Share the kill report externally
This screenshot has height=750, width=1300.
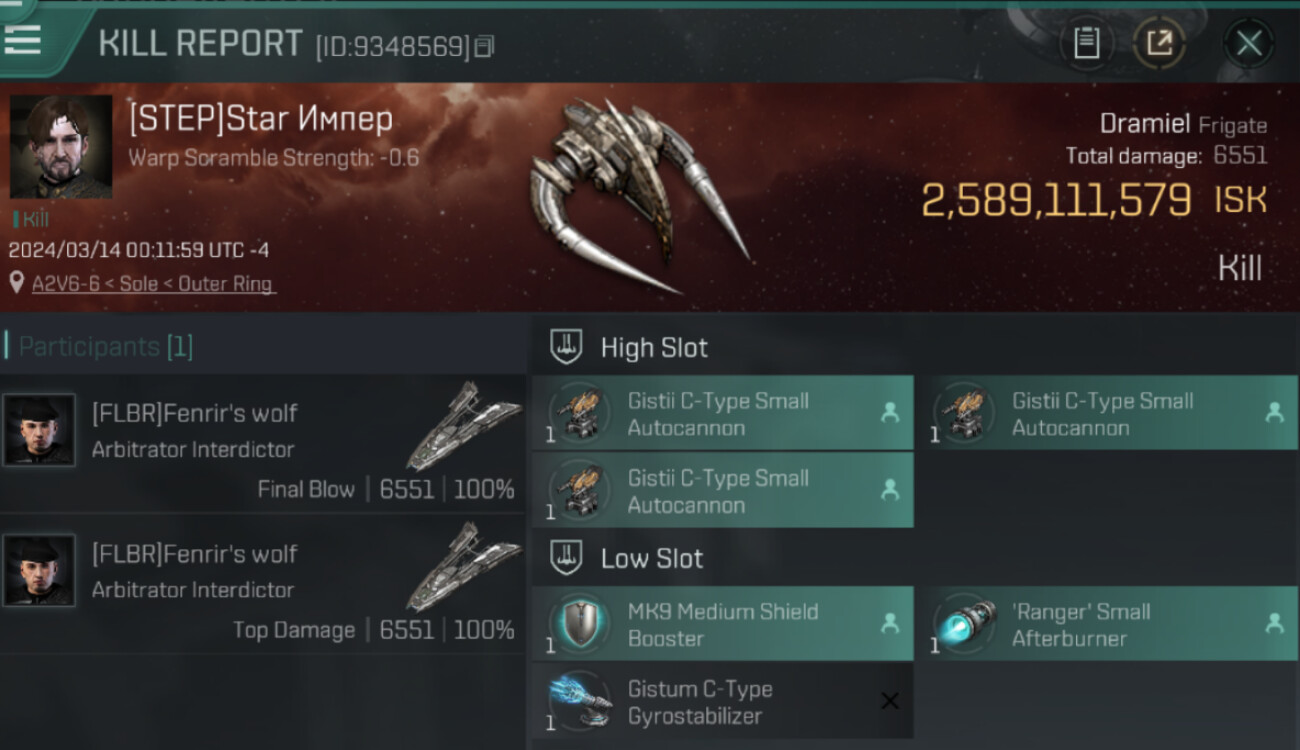1159,43
